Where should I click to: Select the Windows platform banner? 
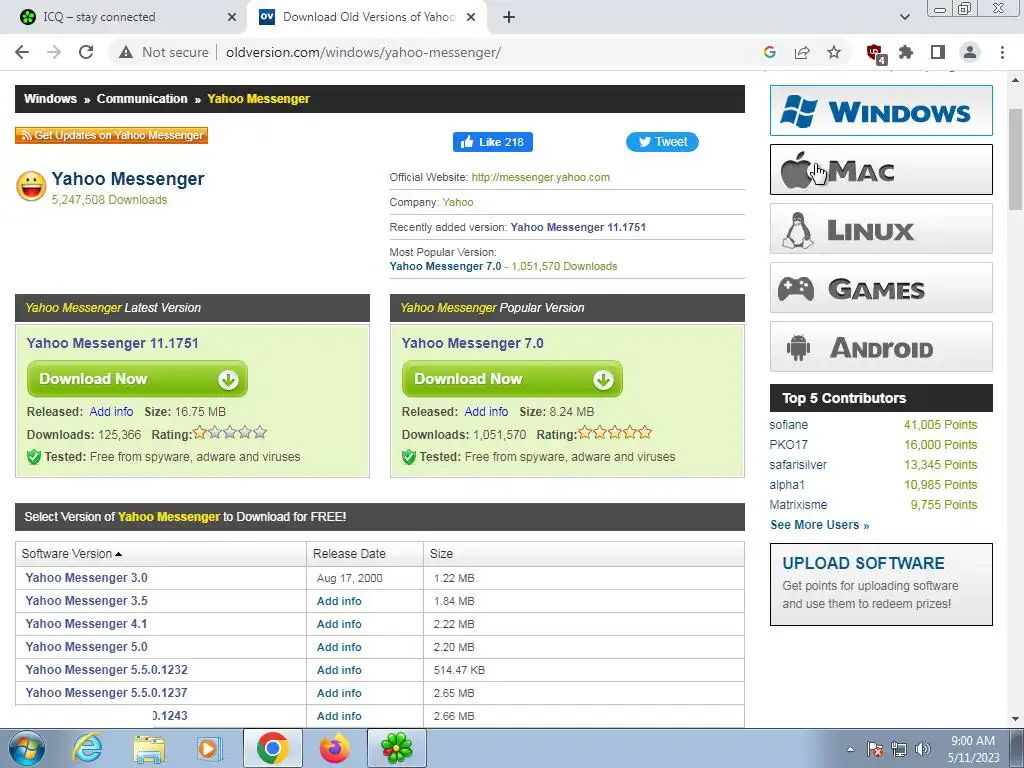coord(881,110)
